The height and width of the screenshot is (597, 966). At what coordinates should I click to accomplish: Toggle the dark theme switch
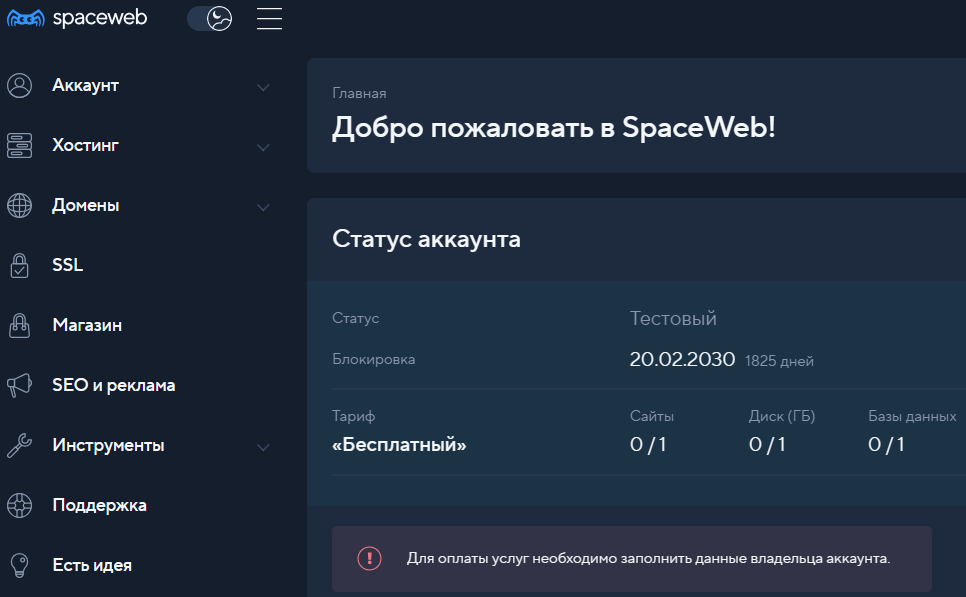209,17
